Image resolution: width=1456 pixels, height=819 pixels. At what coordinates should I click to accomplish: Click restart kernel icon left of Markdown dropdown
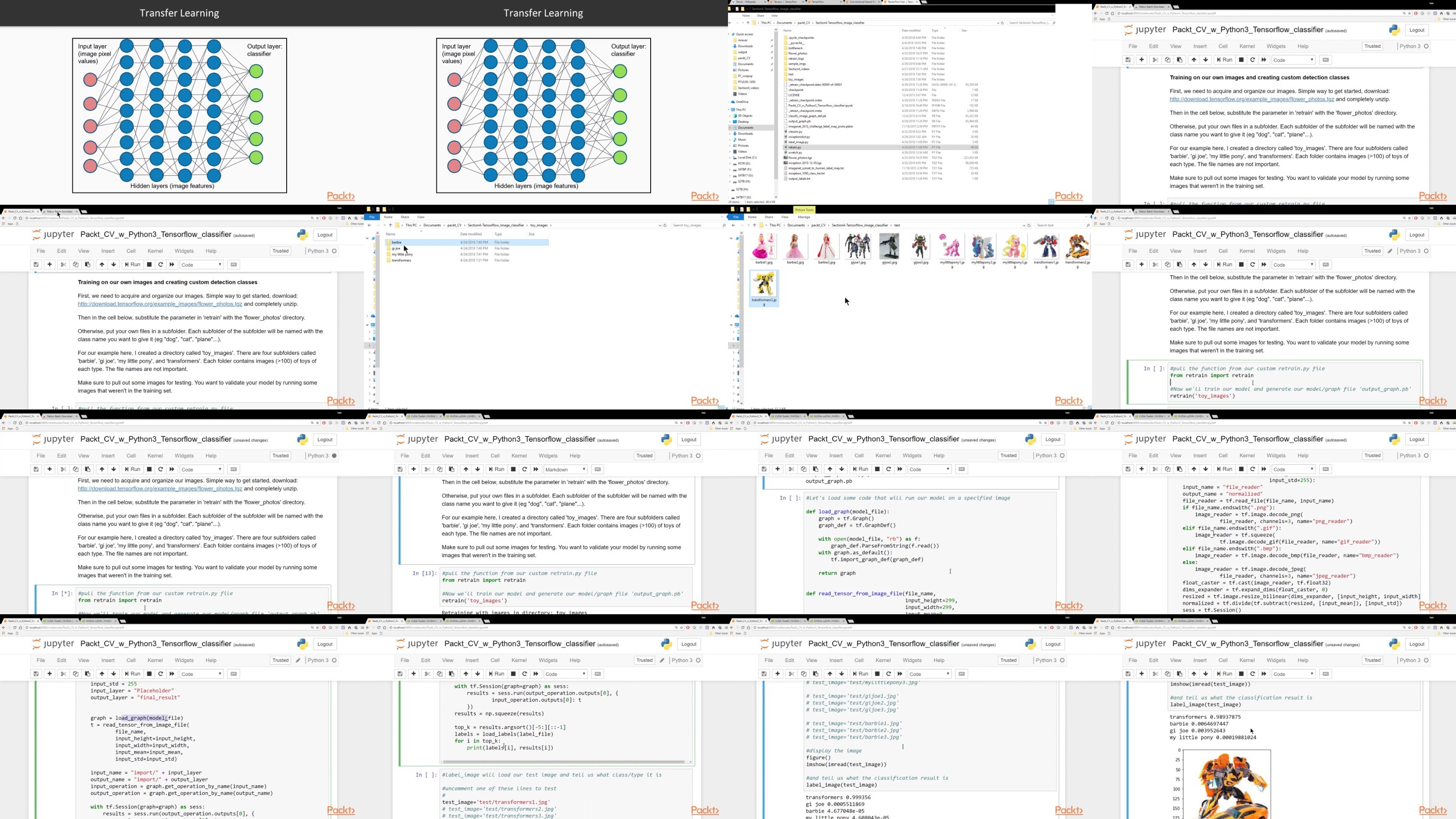525,469
